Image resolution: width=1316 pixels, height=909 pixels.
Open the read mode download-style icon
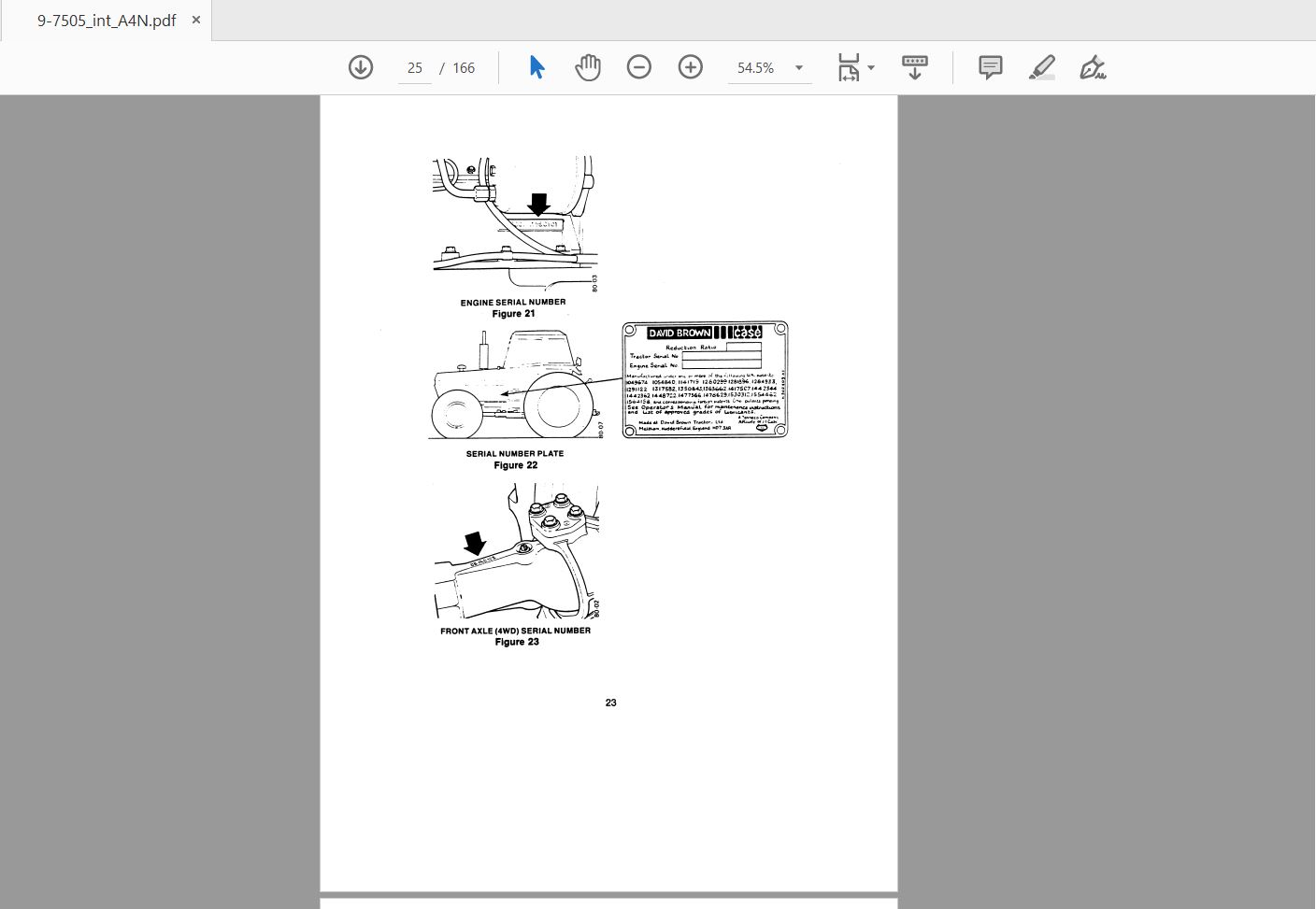(914, 67)
